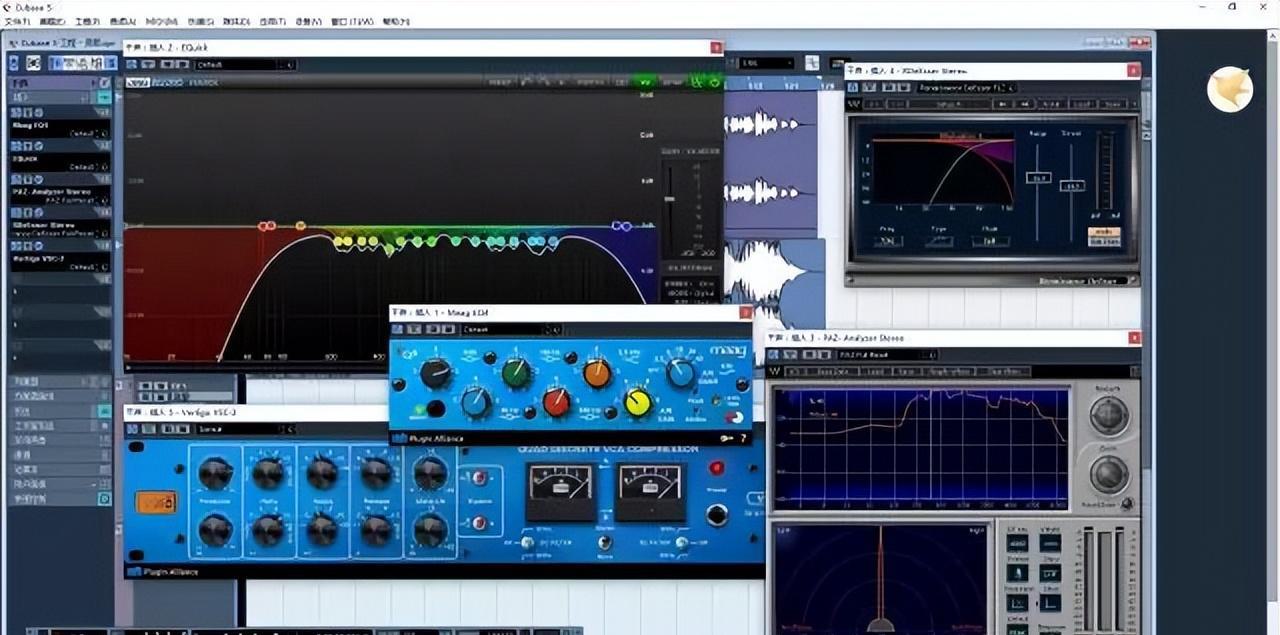
Task: Click the Range slider handle in the RDeEsser
Action: click(1037, 177)
